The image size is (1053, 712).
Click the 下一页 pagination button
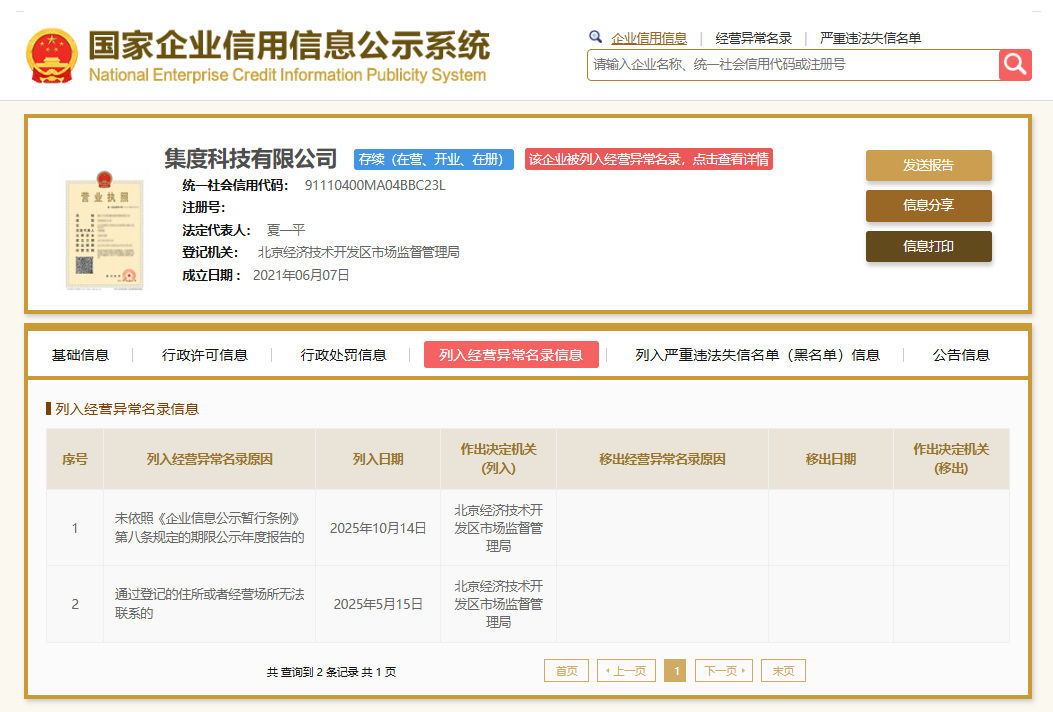point(723,671)
